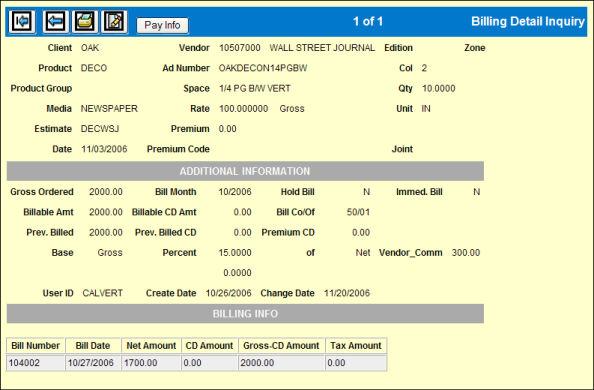This screenshot has width=594, height=390.
Task: Select the Gross Ordered value 2000.00
Action: click(106, 192)
